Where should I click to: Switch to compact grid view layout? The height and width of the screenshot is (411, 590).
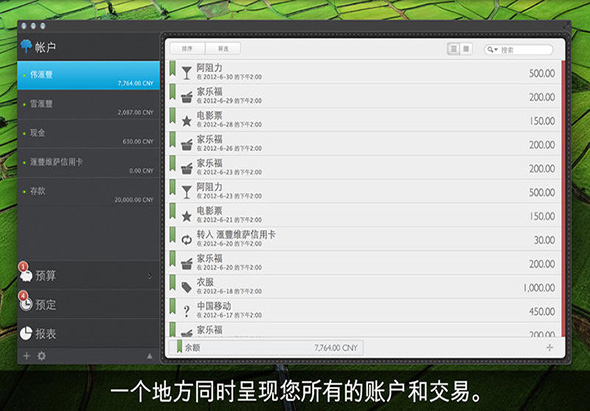[x=466, y=49]
